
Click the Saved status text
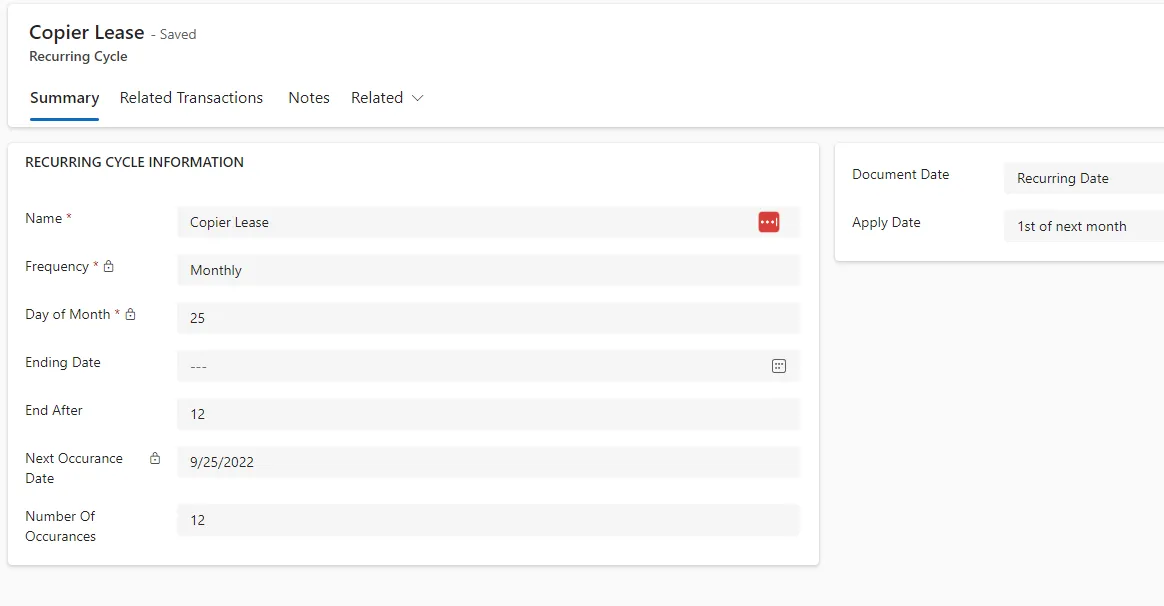point(178,34)
